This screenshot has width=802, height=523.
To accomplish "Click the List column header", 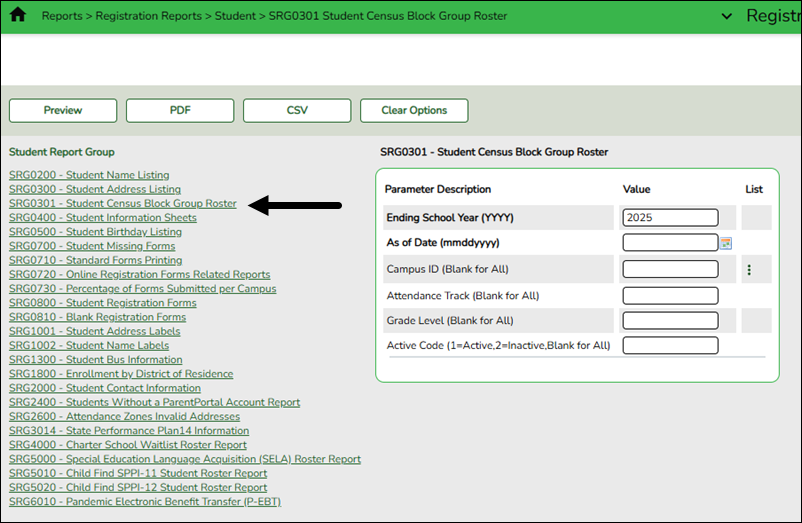I will pyautogui.click(x=754, y=189).
